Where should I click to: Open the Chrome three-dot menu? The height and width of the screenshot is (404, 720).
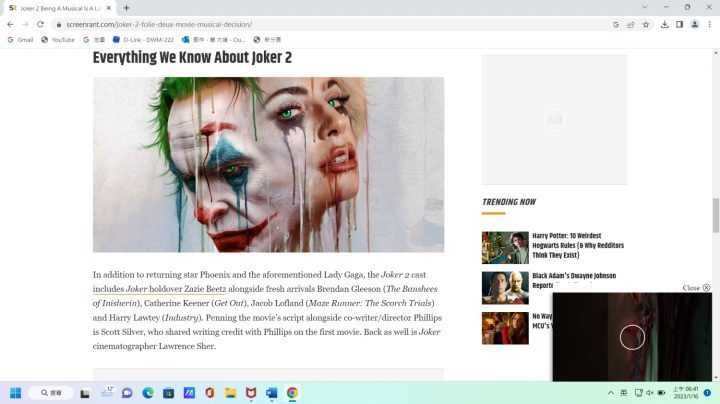pyautogui.click(x=709, y=24)
